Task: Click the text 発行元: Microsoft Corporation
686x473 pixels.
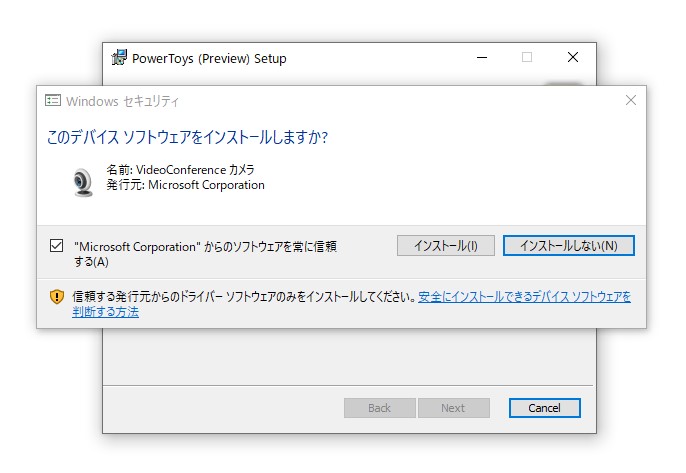Action: 186,185
